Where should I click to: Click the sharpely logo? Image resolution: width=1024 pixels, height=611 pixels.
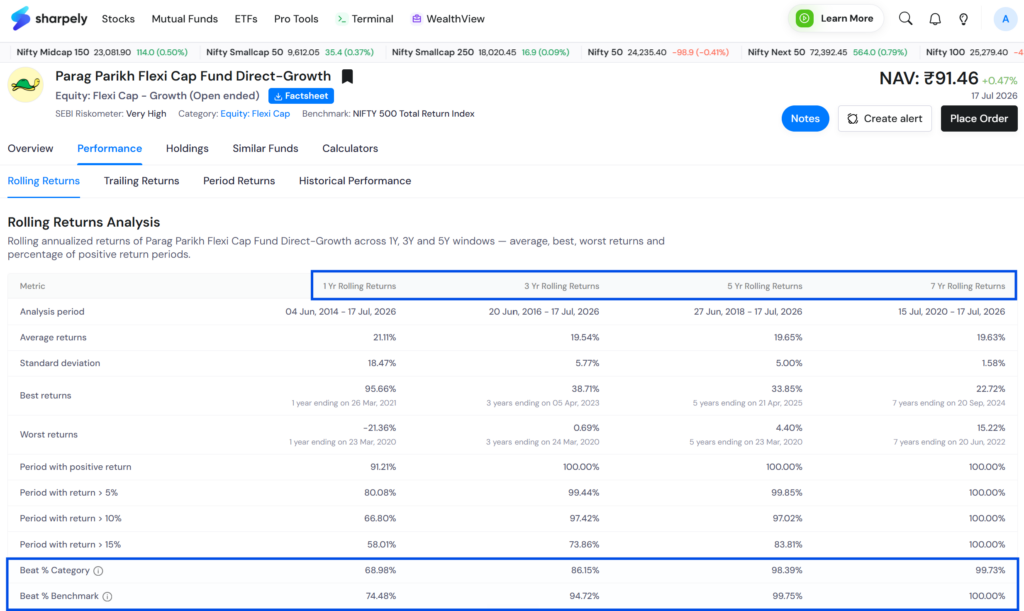(x=49, y=18)
